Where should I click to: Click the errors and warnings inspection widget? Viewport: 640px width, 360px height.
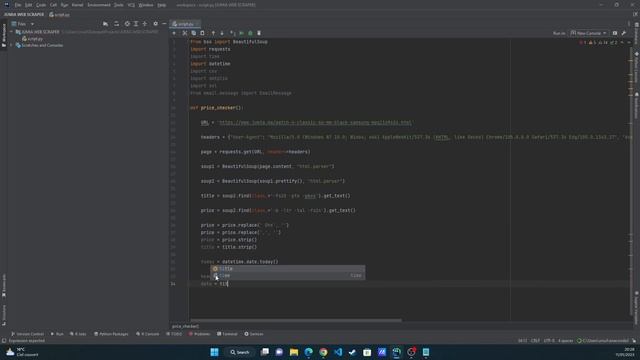click(x=598, y=42)
